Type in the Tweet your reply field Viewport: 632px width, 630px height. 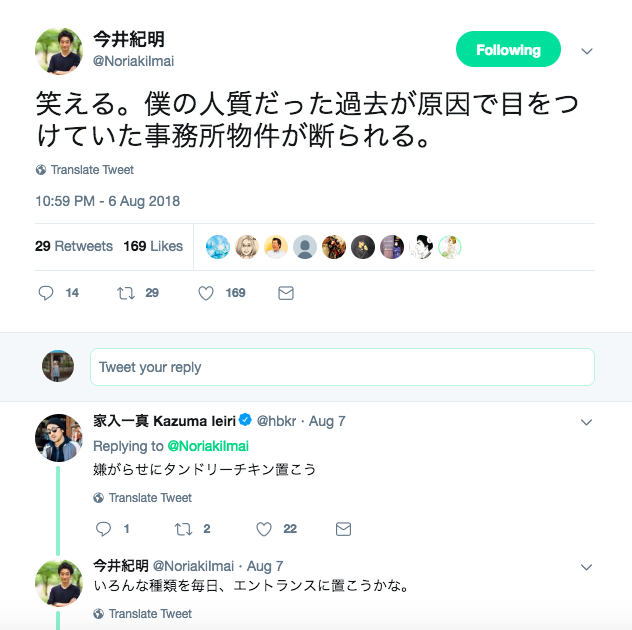[342, 367]
